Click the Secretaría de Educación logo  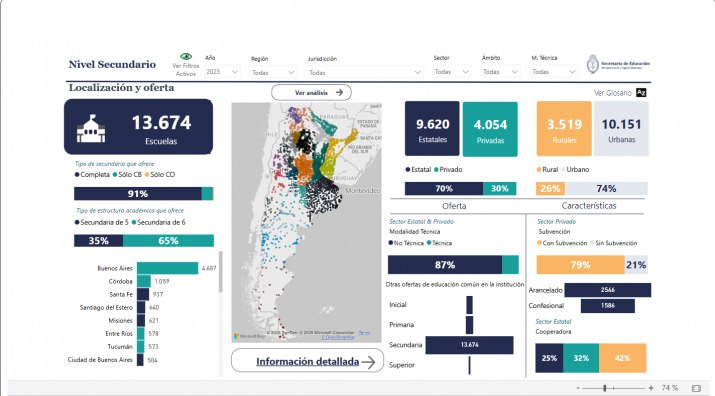[x=618, y=64]
